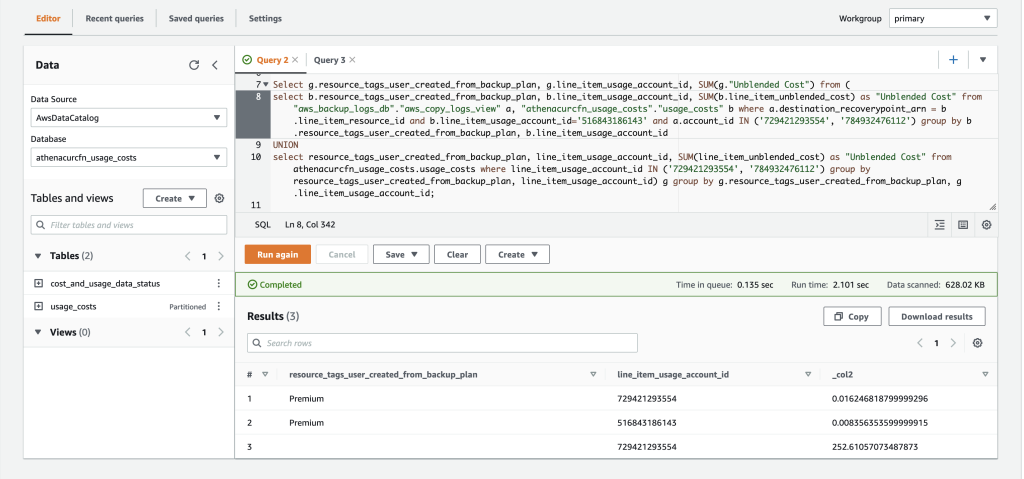Click the Data scanned 628.02 KB value
This screenshot has width=1024, height=479.
point(967,285)
